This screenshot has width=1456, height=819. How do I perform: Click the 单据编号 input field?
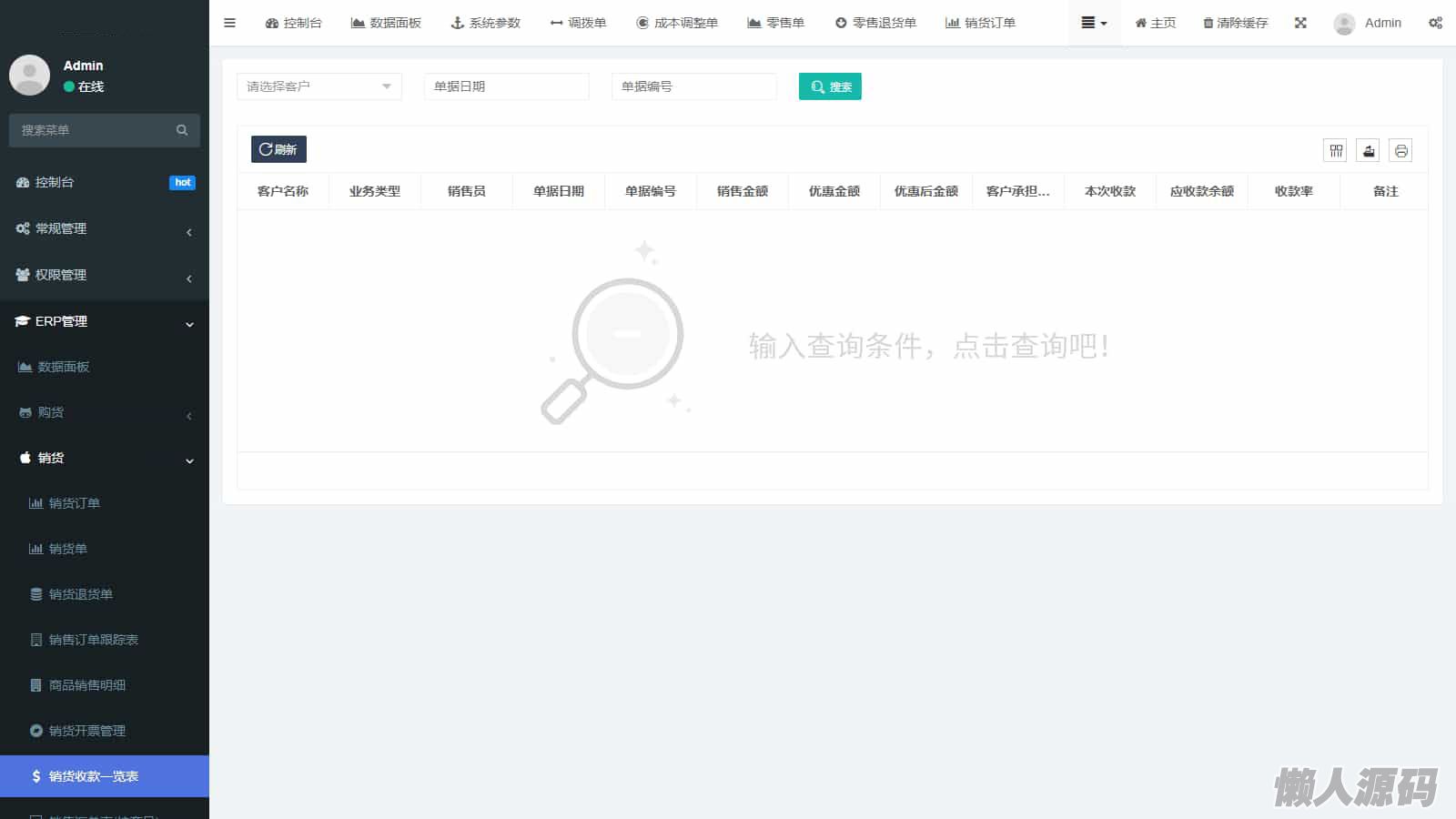coord(694,86)
